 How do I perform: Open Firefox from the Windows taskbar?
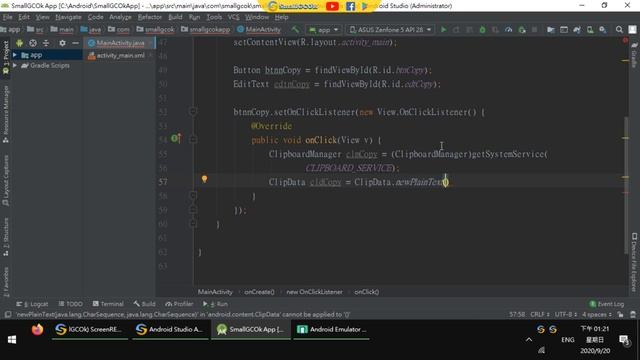pos(37,329)
